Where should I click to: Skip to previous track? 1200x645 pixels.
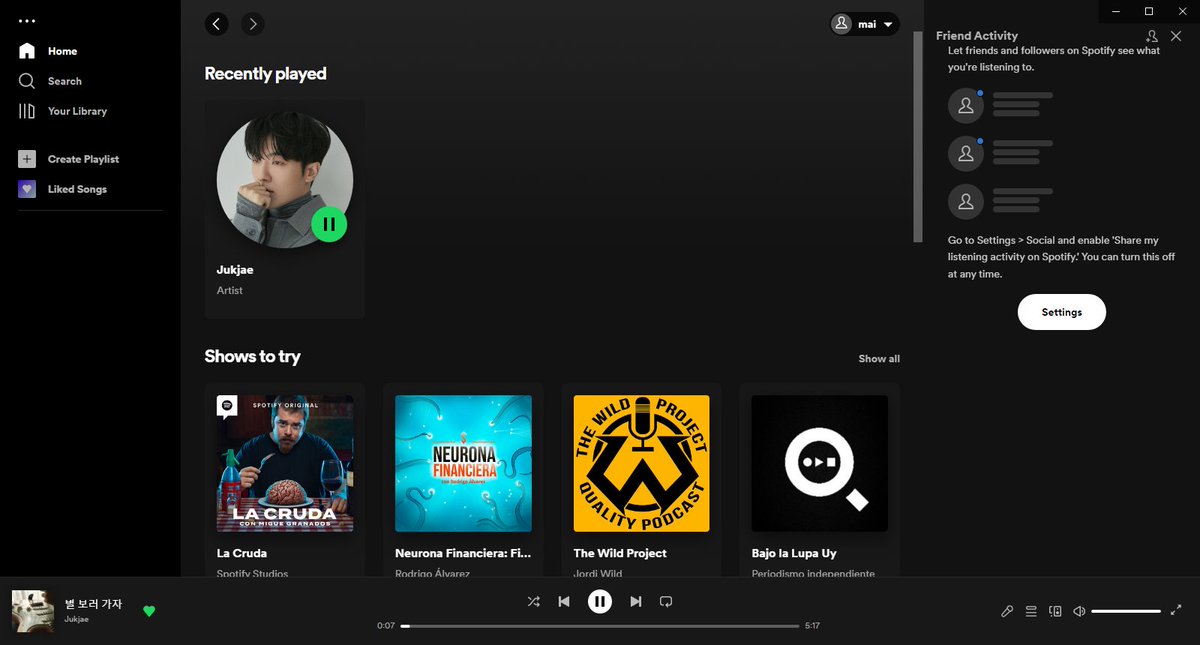pyautogui.click(x=564, y=601)
